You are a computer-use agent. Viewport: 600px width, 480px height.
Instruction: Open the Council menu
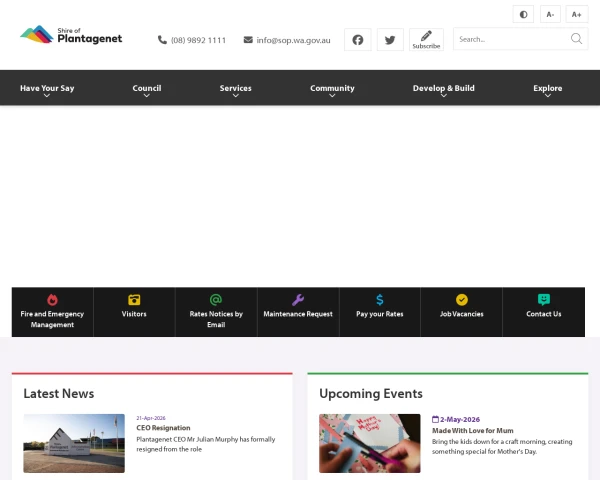pyautogui.click(x=147, y=88)
